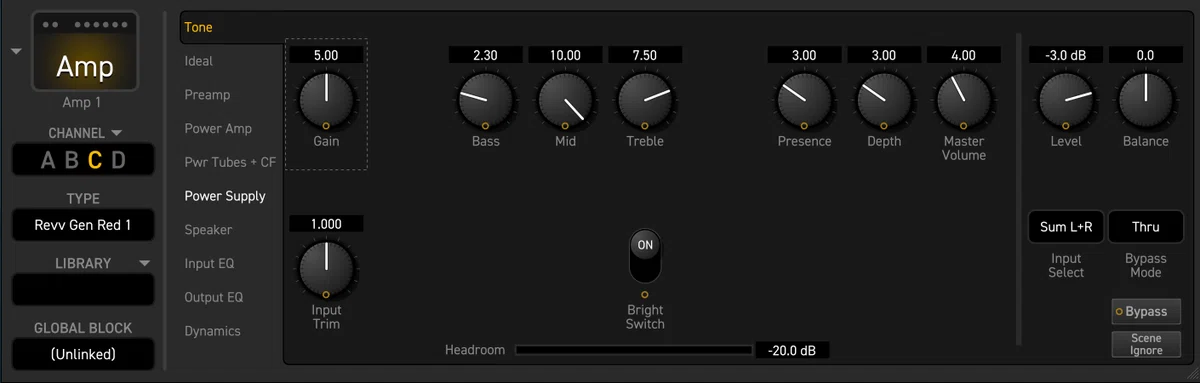
Task: Open the Bypass Mode Thru dropdown
Action: pyautogui.click(x=1146, y=227)
